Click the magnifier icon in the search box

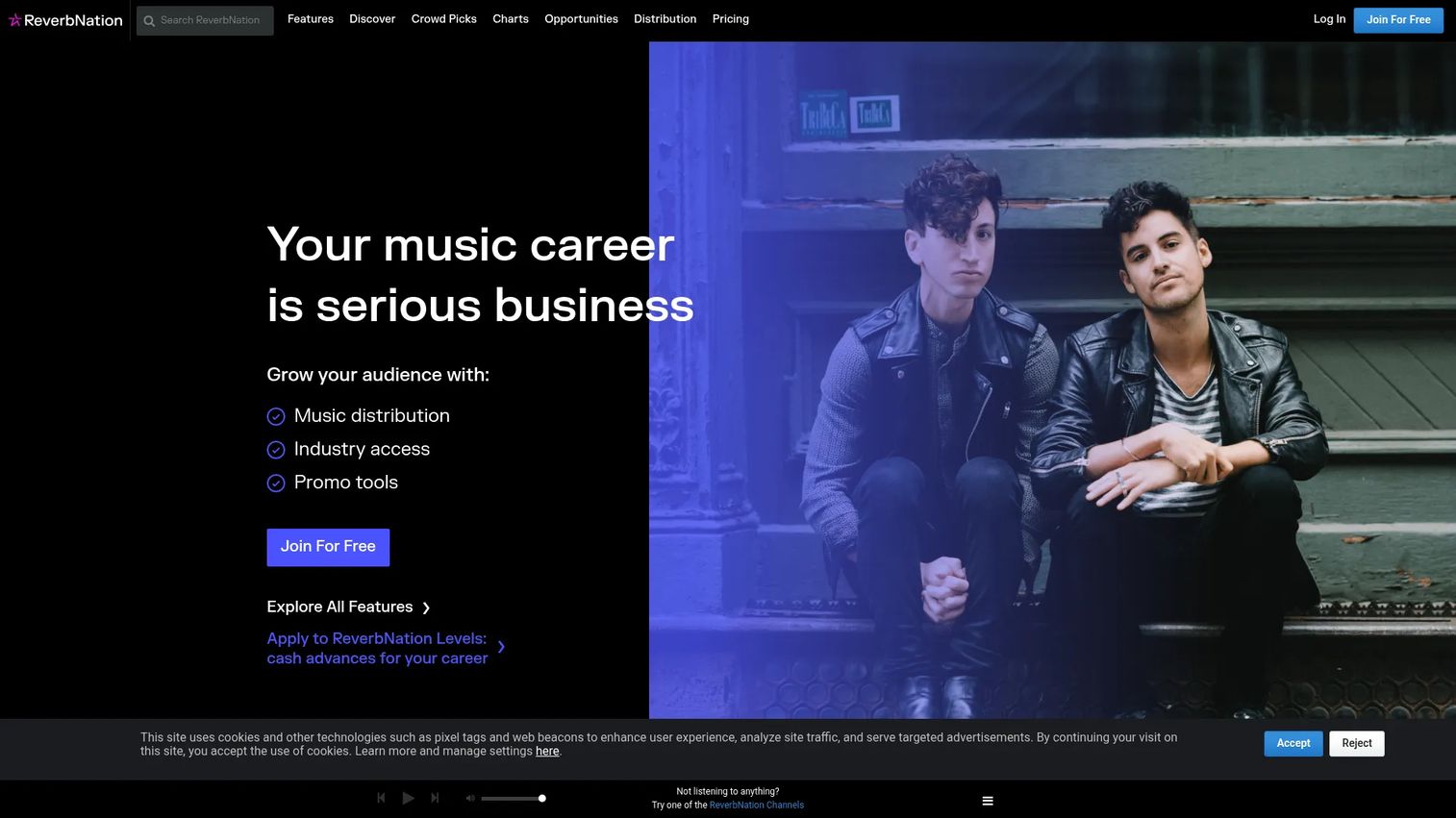point(149,21)
